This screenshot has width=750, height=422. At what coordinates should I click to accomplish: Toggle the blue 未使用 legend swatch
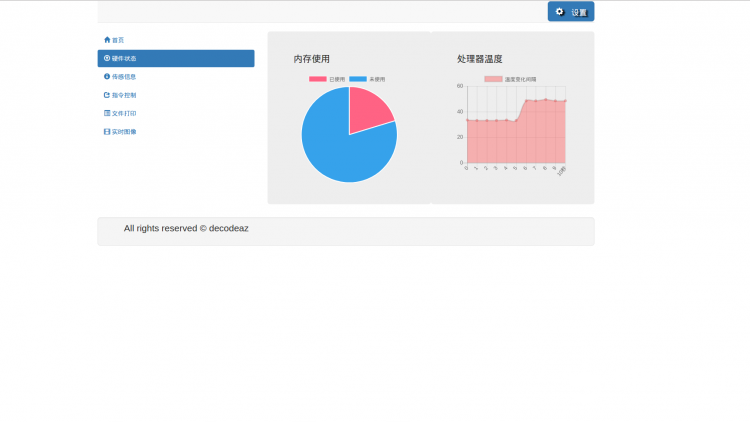coord(358,79)
